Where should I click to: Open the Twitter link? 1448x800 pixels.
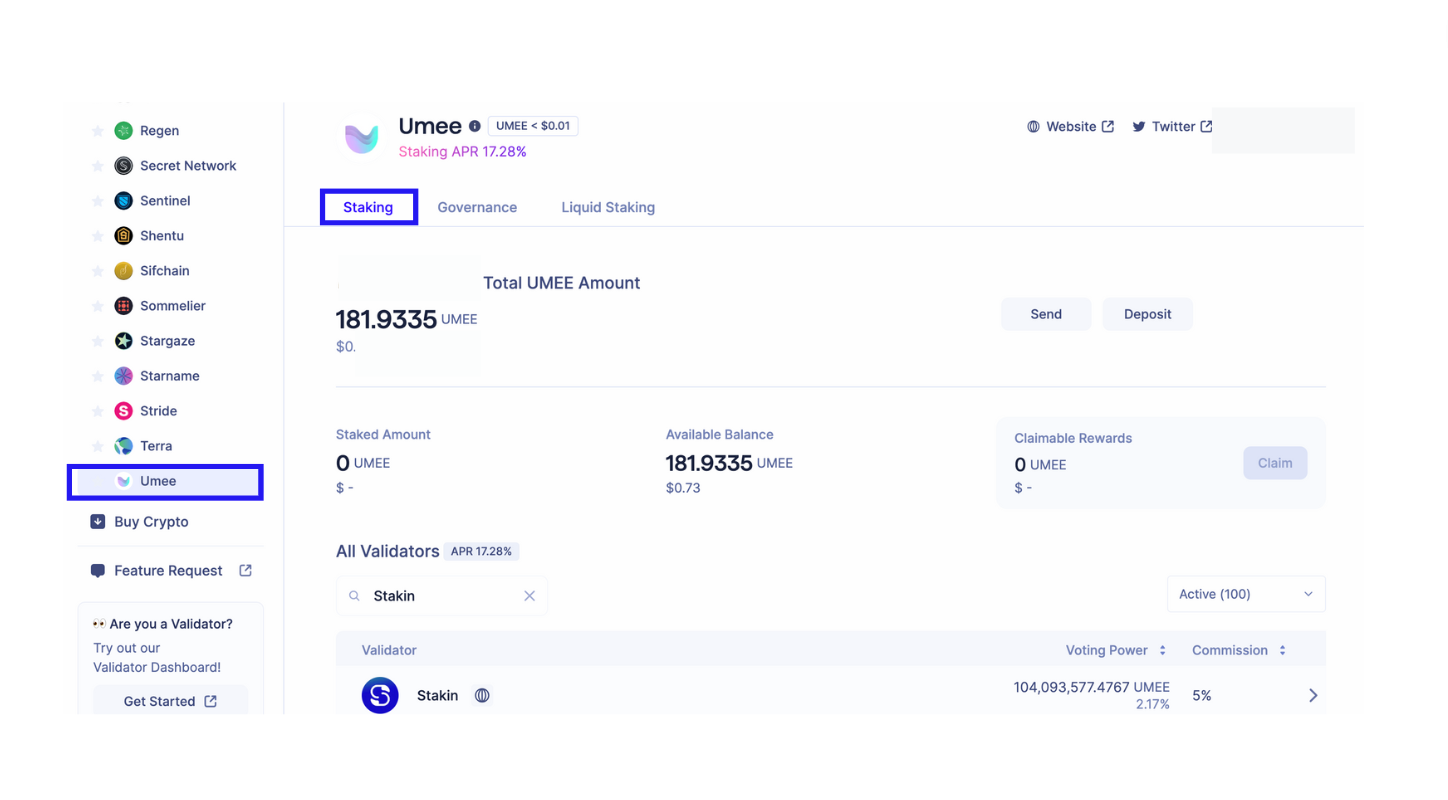[x=1172, y=127]
